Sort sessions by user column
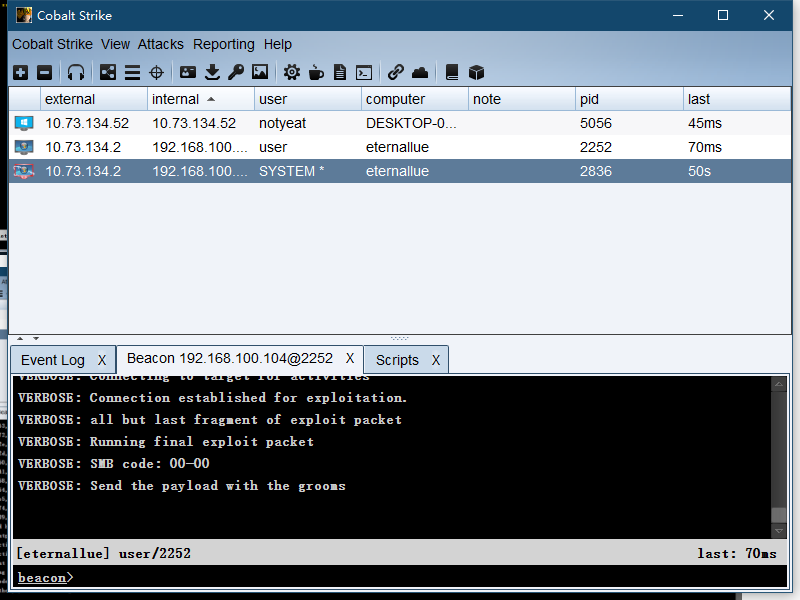Image resolution: width=800 pixels, height=600 pixels. (x=308, y=99)
